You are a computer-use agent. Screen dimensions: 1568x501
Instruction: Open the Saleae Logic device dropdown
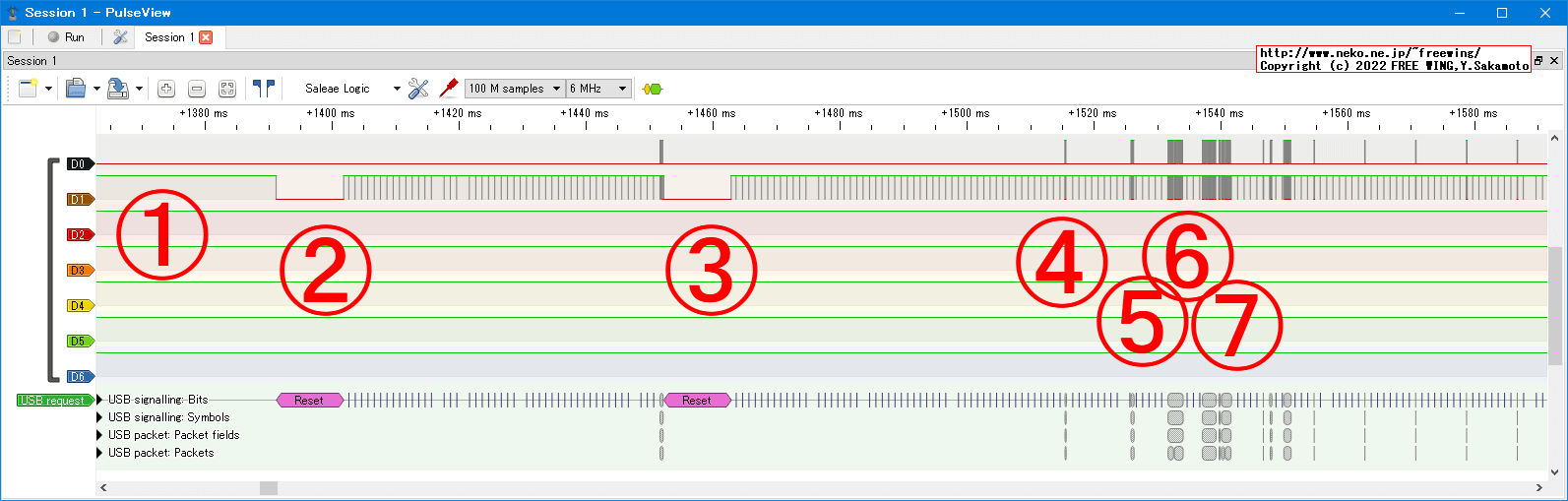[351, 89]
